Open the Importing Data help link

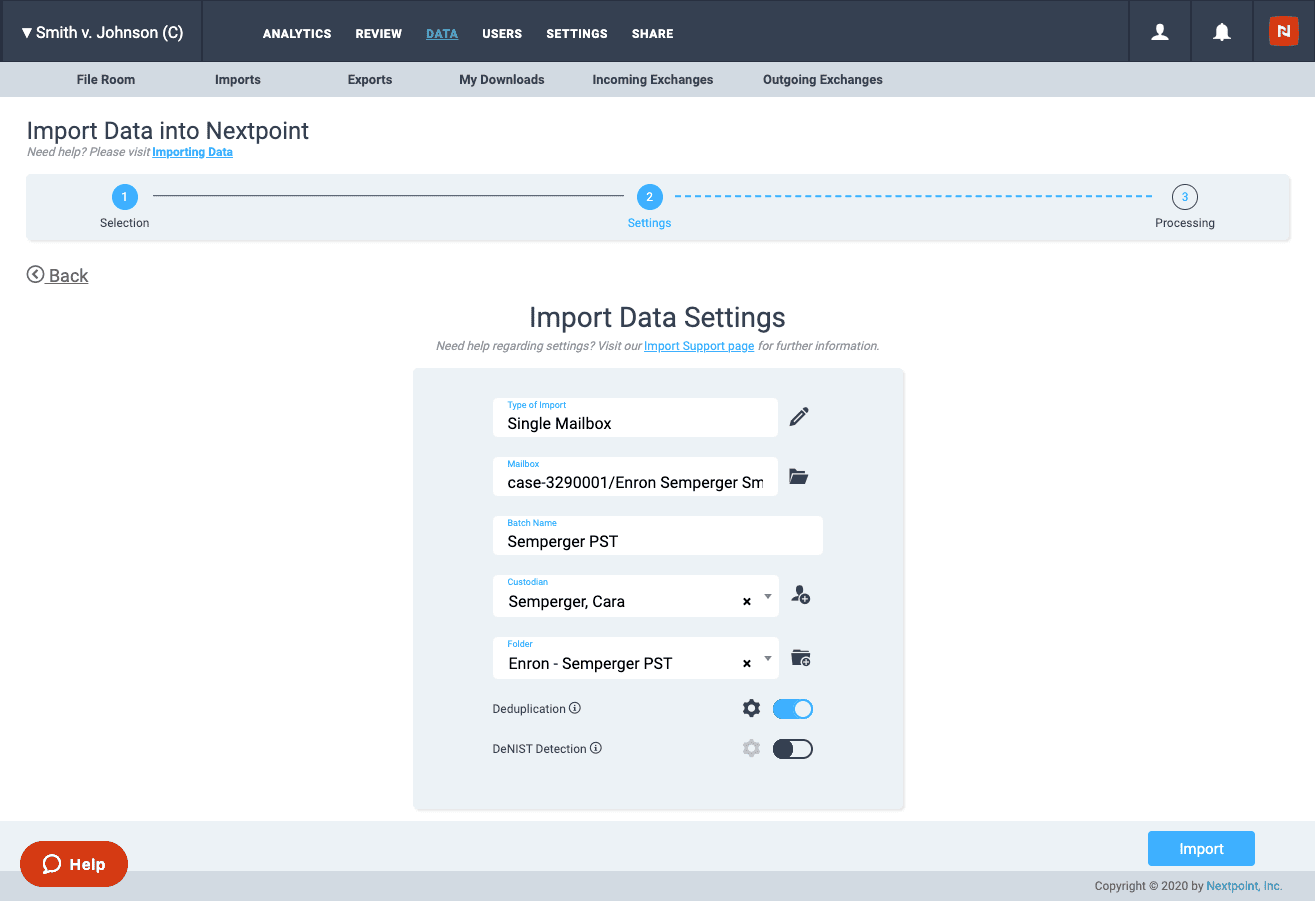[192, 152]
